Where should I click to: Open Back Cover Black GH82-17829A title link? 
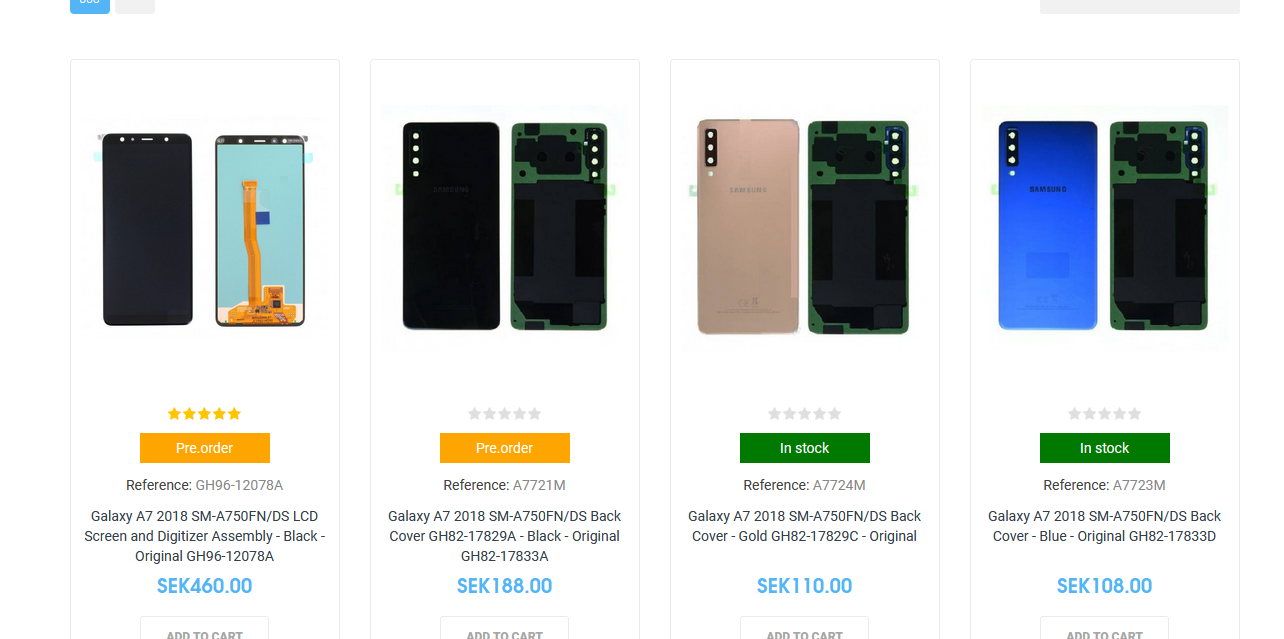pos(505,536)
